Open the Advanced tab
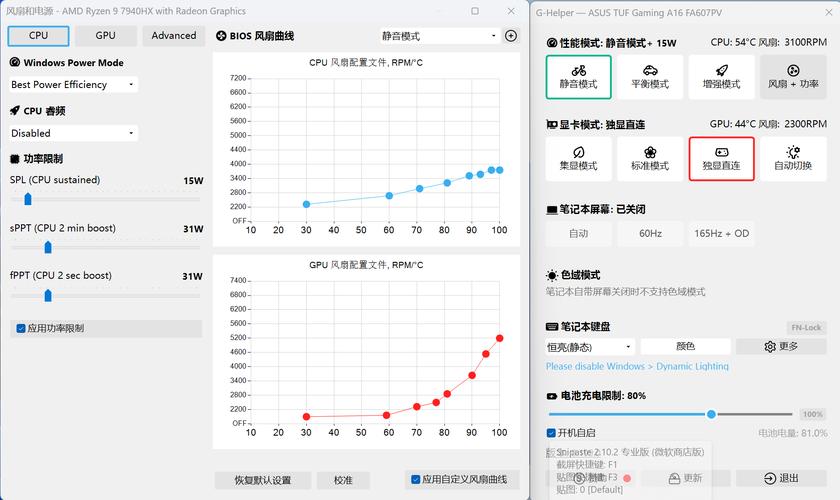This screenshot has width=840, height=500. coord(174,36)
